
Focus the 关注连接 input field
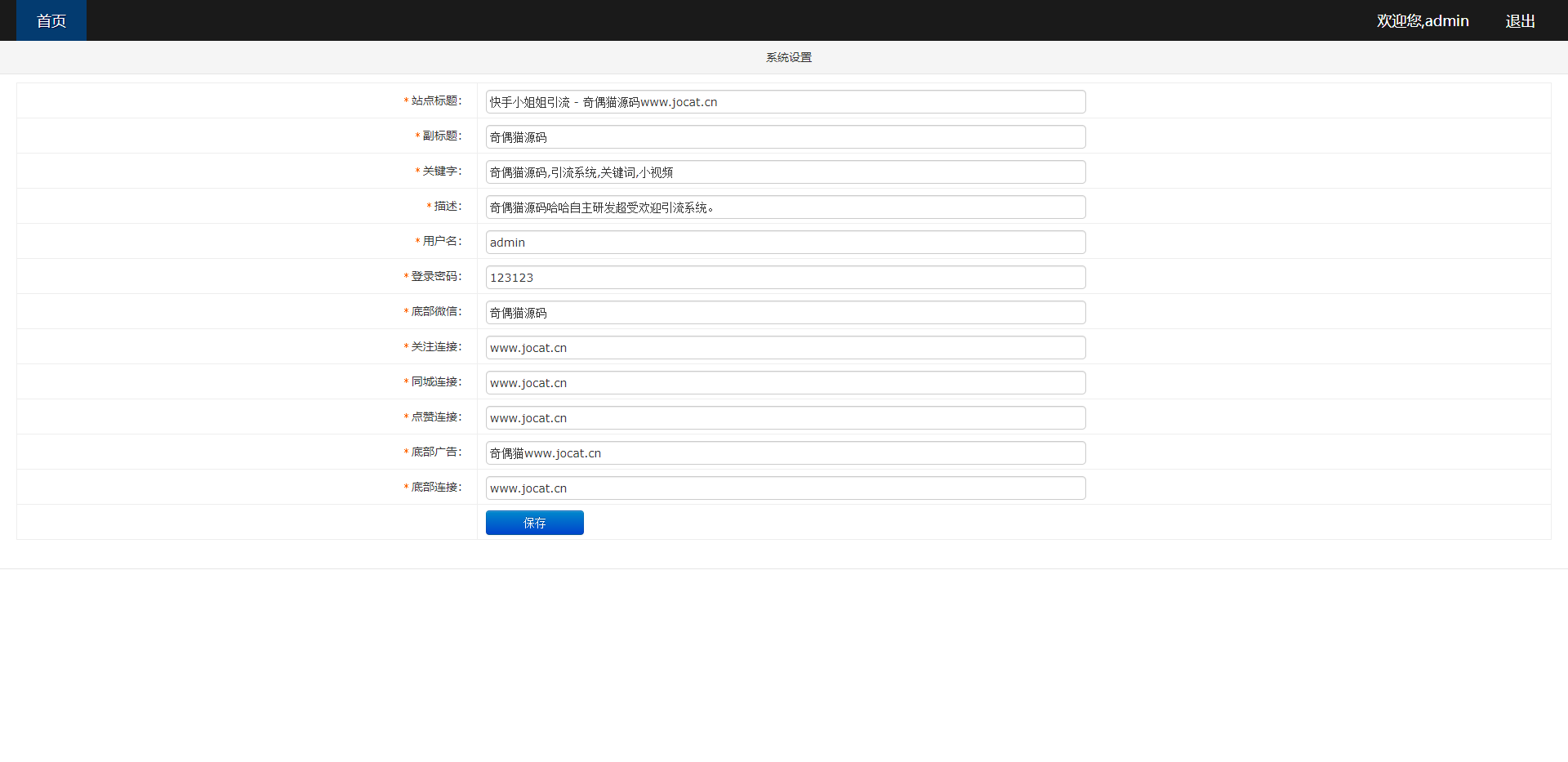[x=786, y=348]
